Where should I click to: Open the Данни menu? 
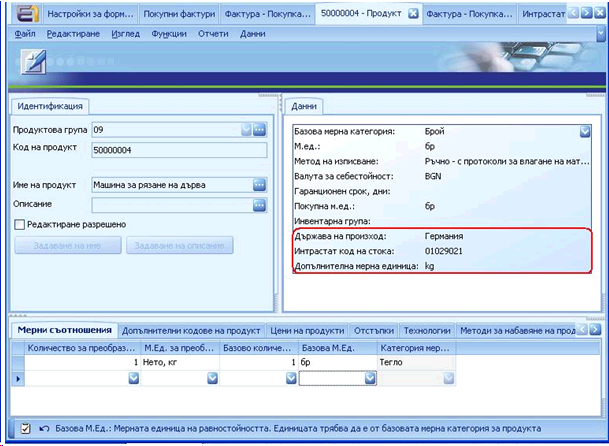pos(252,34)
